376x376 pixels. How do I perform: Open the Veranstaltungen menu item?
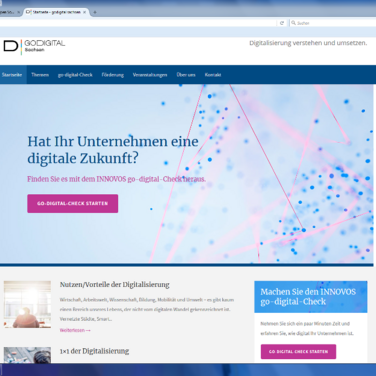tap(150, 75)
